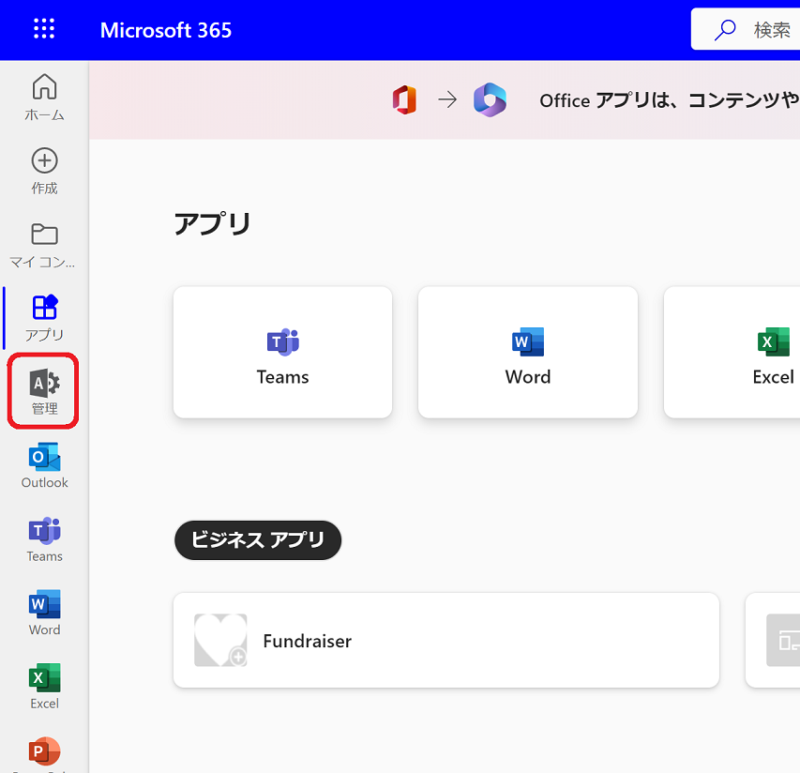Launch Word from the left sidebar

44,612
